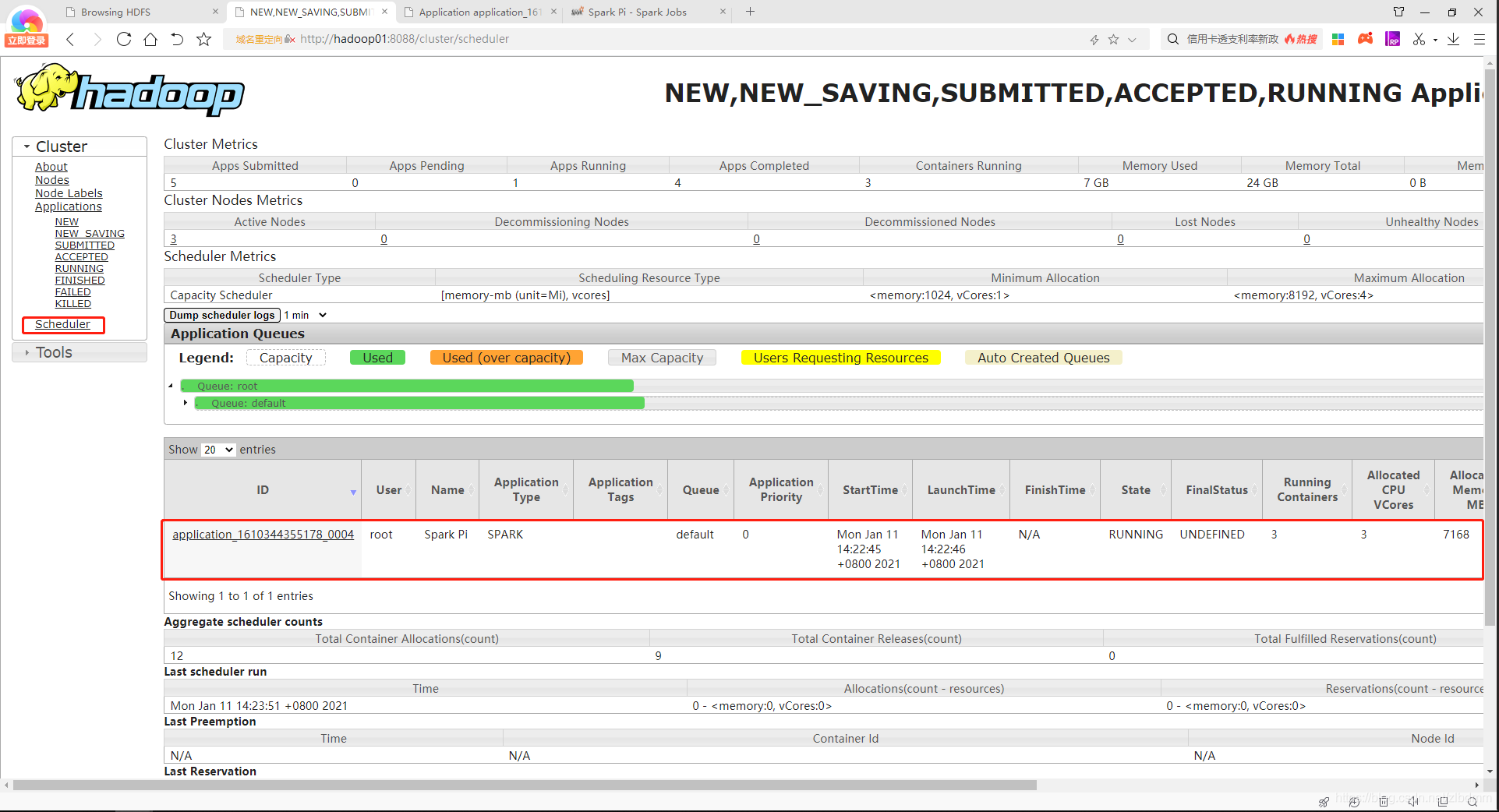Click the shirt skin icon in title bar
Image resolution: width=1499 pixels, height=812 pixels.
click(x=1398, y=12)
